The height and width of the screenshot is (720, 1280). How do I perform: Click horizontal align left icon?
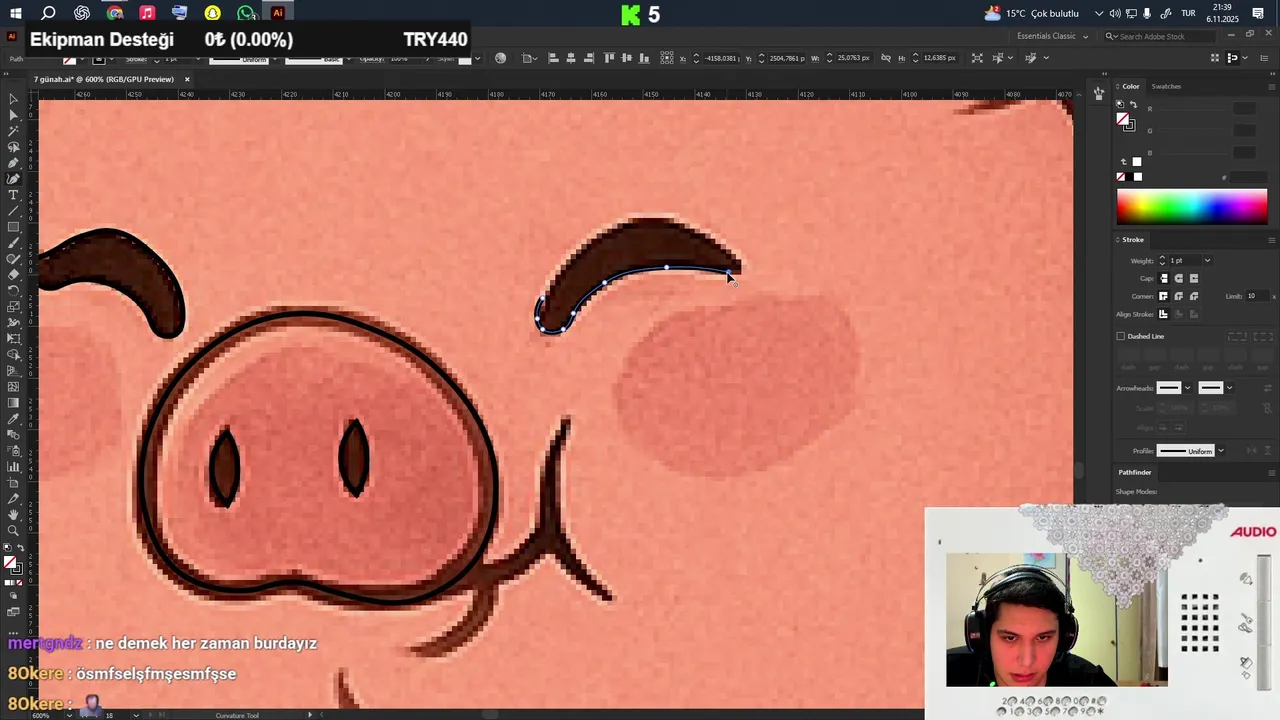(x=553, y=58)
